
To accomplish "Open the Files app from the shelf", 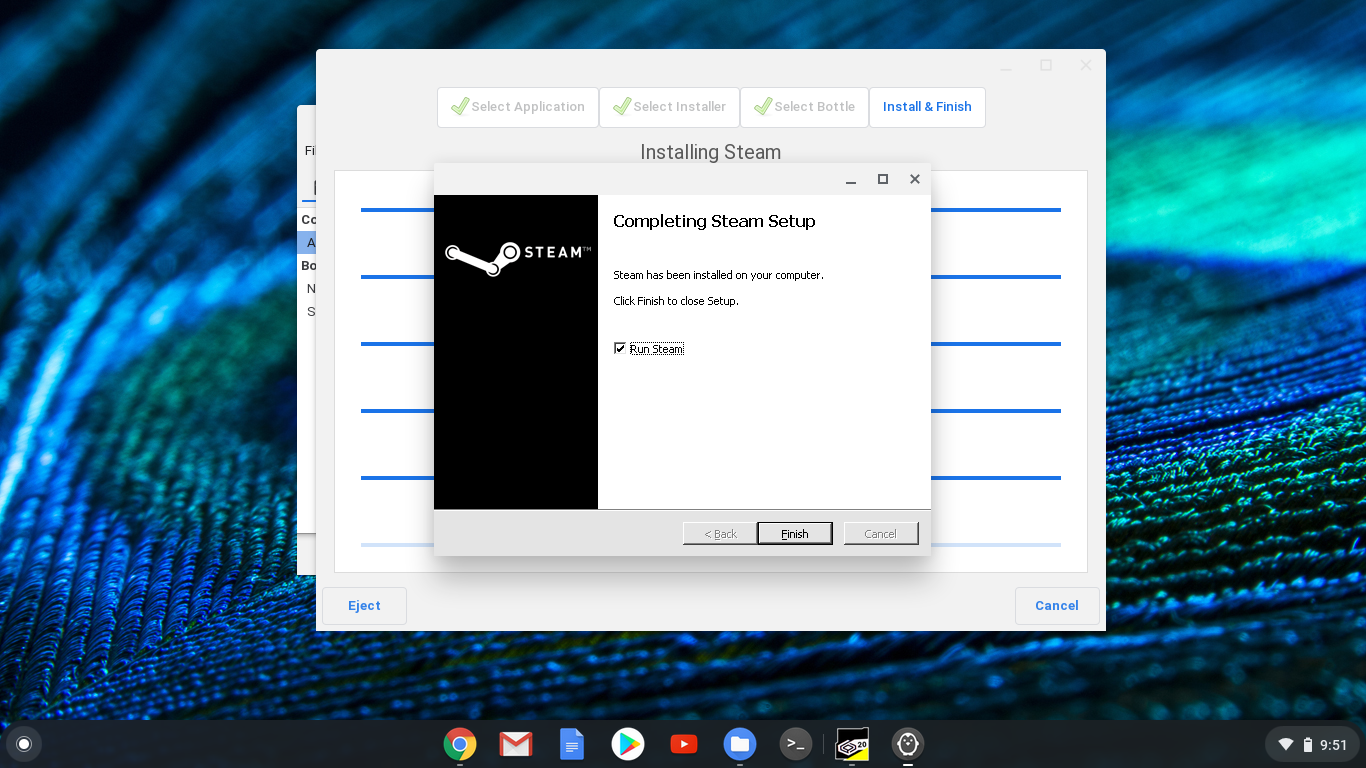I will coord(740,744).
